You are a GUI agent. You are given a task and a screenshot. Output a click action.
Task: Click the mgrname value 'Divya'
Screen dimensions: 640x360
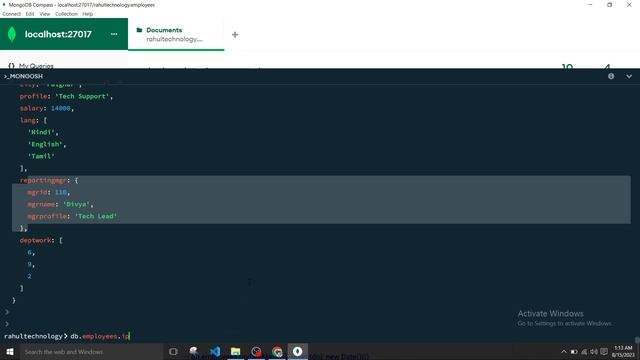point(76,204)
